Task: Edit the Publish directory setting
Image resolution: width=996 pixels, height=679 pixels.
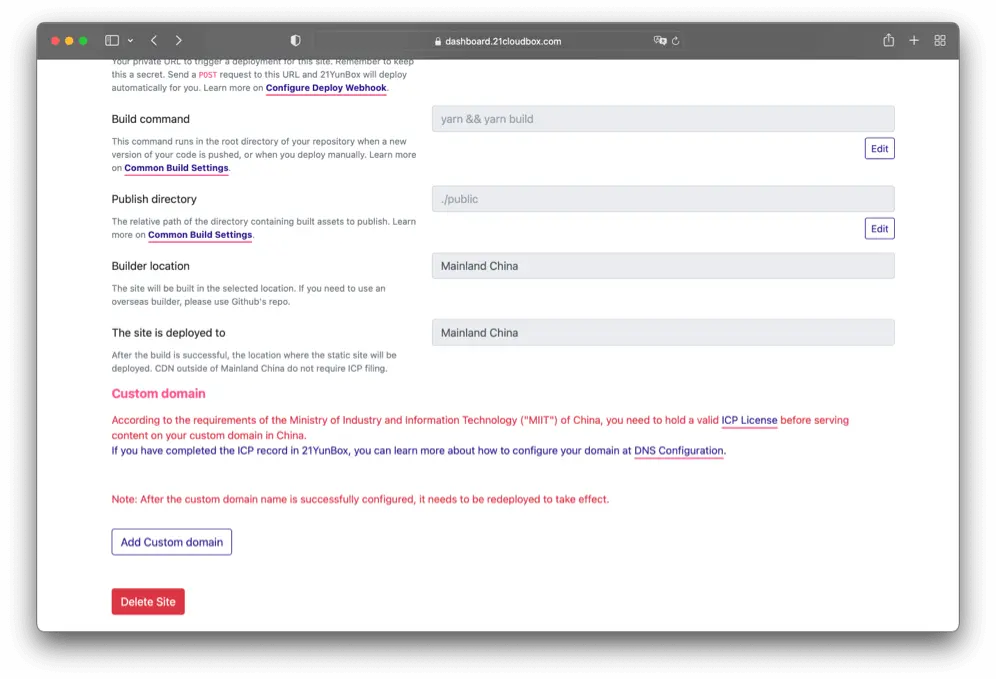Action: pyautogui.click(x=879, y=228)
